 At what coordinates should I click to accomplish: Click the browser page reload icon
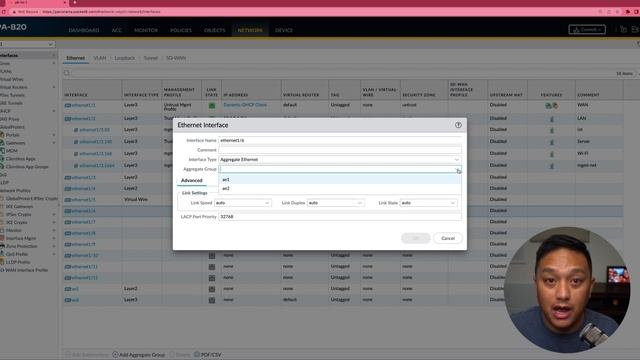tap(4, 12)
